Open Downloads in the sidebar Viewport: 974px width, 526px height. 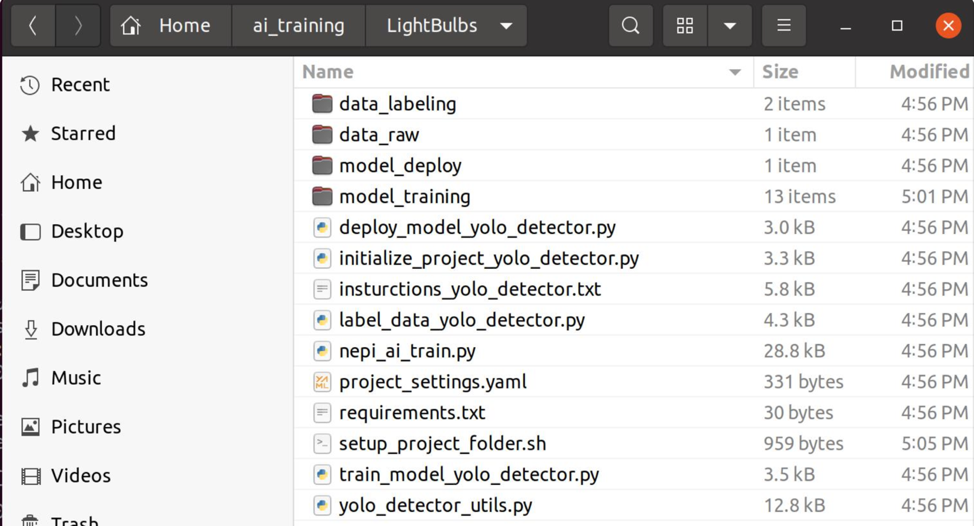point(98,329)
